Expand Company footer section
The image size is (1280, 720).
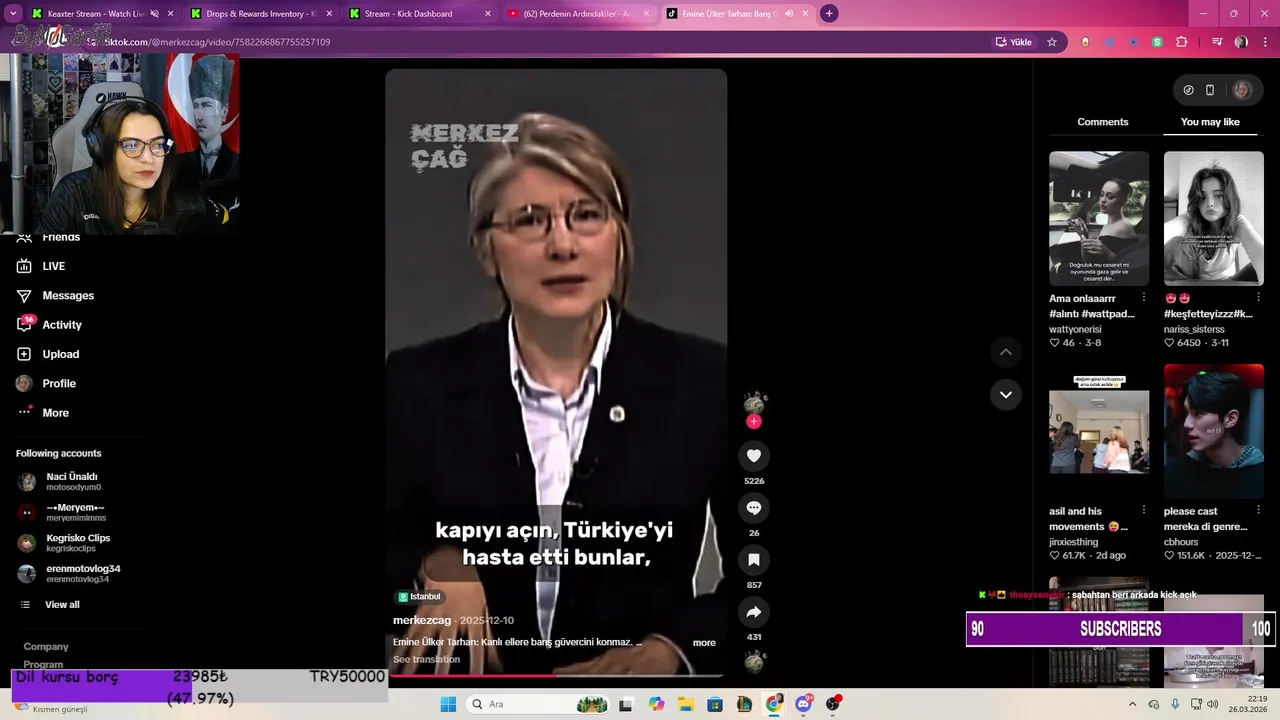(46, 647)
